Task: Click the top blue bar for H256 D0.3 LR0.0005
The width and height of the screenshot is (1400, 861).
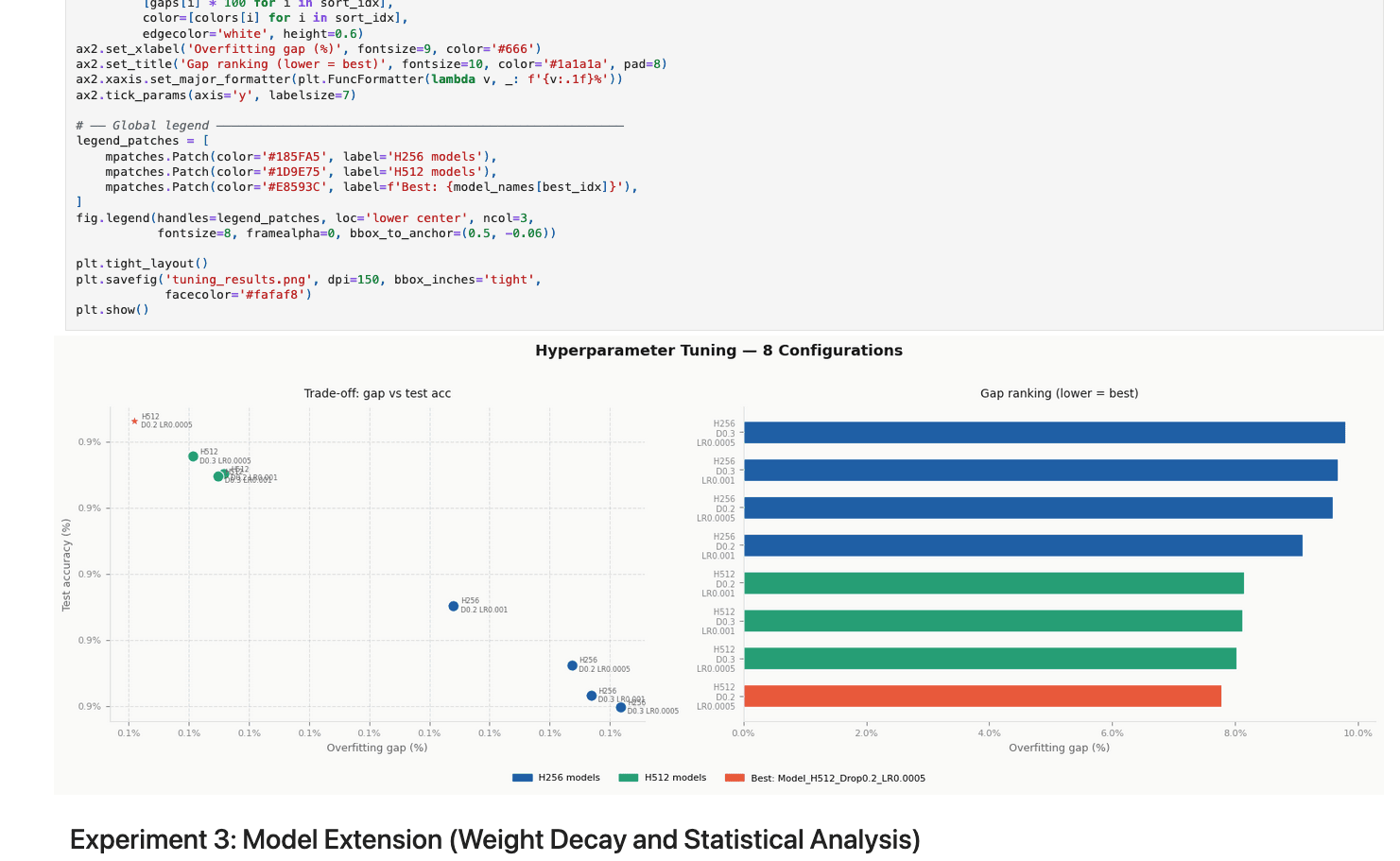Action: point(1045,433)
